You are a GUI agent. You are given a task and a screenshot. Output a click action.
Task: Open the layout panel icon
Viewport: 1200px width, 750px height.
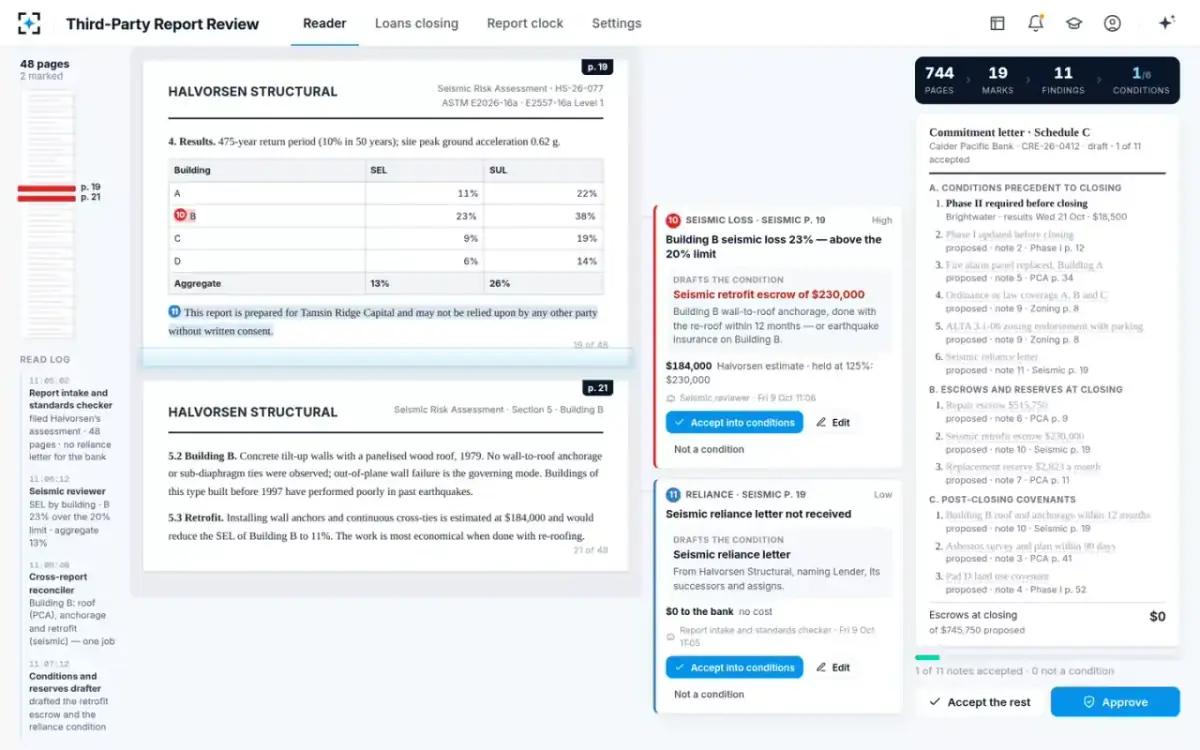(997, 23)
